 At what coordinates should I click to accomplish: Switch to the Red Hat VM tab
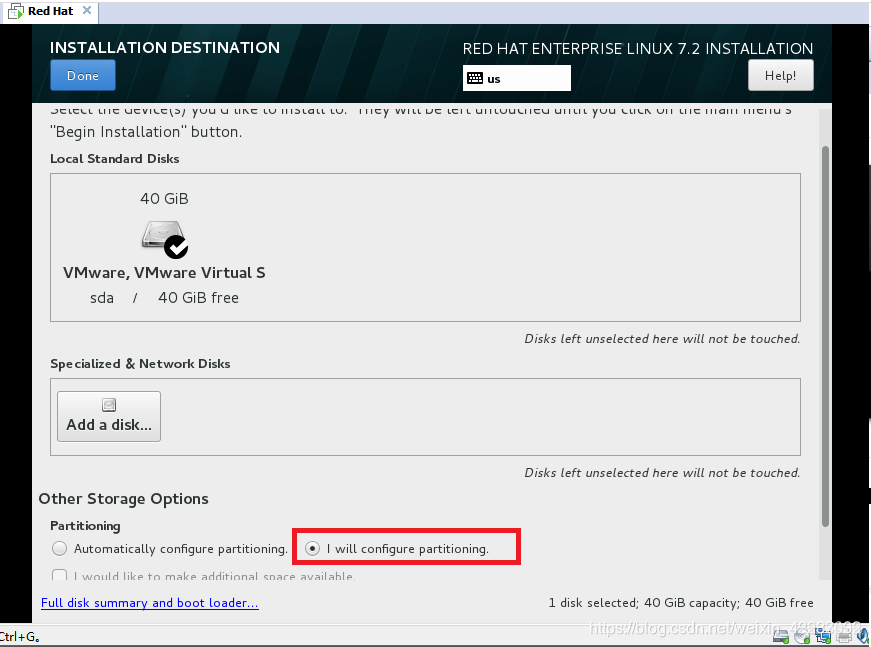(x=50, y=11)
